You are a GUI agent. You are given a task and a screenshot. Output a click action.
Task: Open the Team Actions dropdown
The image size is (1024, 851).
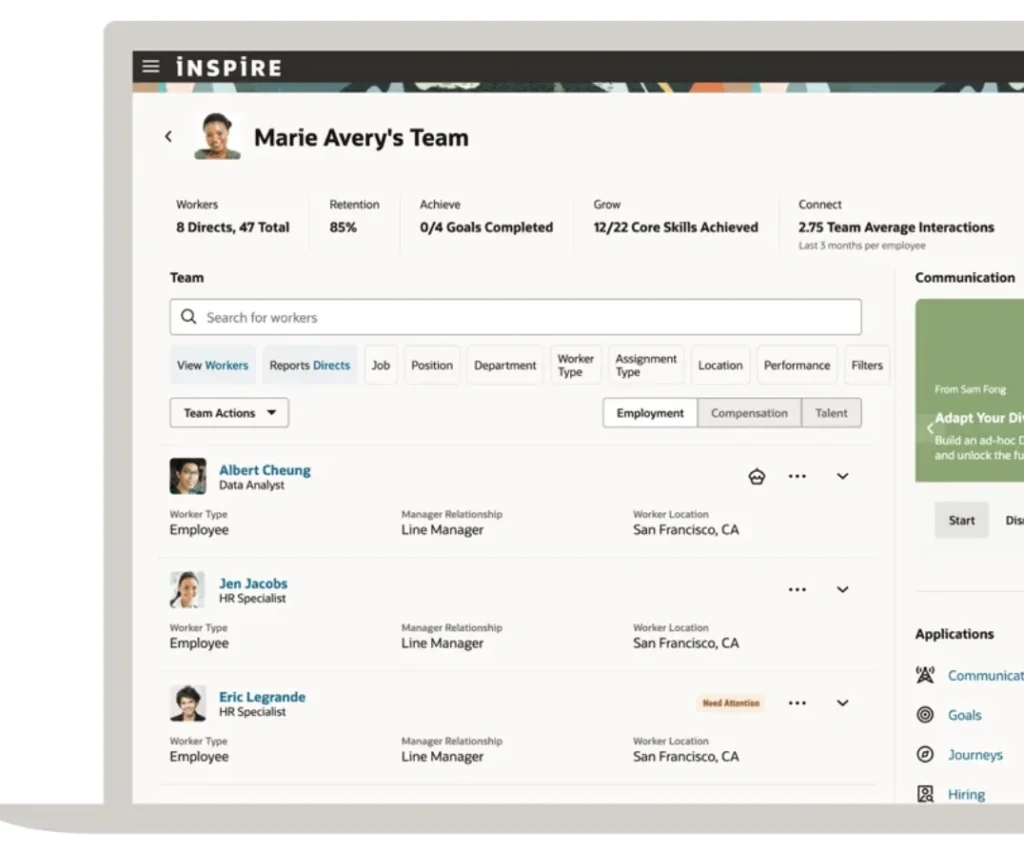click(228, 412)
